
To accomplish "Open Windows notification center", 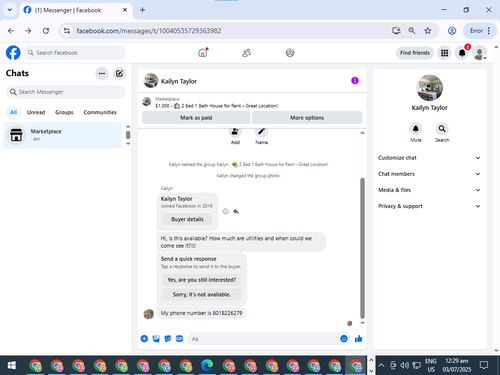I will 484,365.
